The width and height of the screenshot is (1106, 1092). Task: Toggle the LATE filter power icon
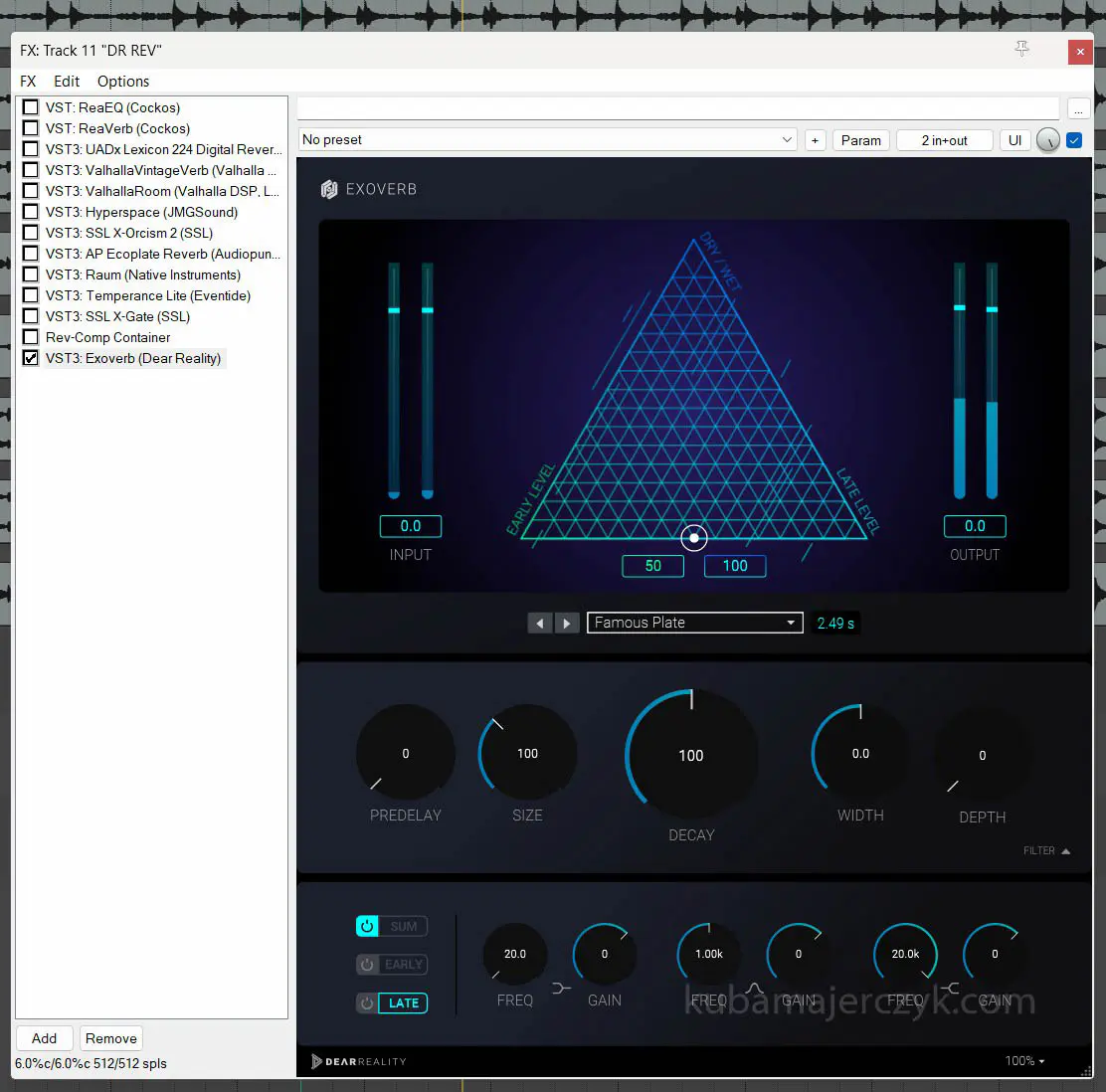click(367, 1003)
